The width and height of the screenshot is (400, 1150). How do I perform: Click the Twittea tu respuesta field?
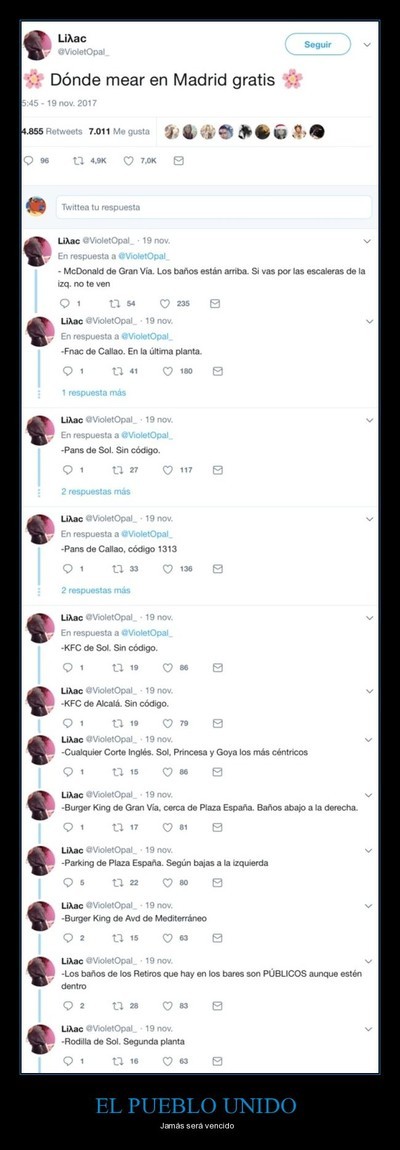pos(214,207)
